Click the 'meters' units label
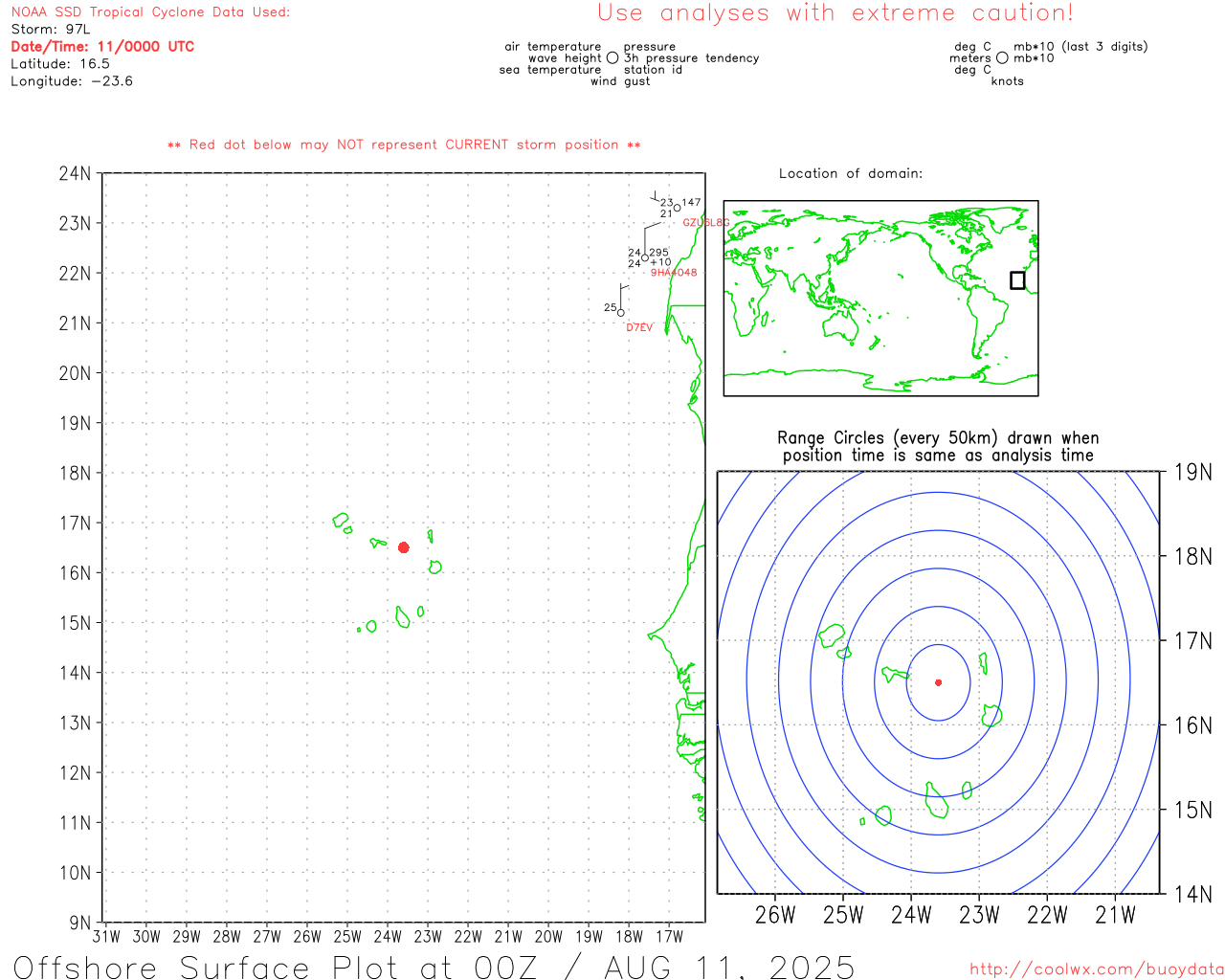Viewport: 1225px width, 980px height. pyautogui.click(x=970, y=58)
